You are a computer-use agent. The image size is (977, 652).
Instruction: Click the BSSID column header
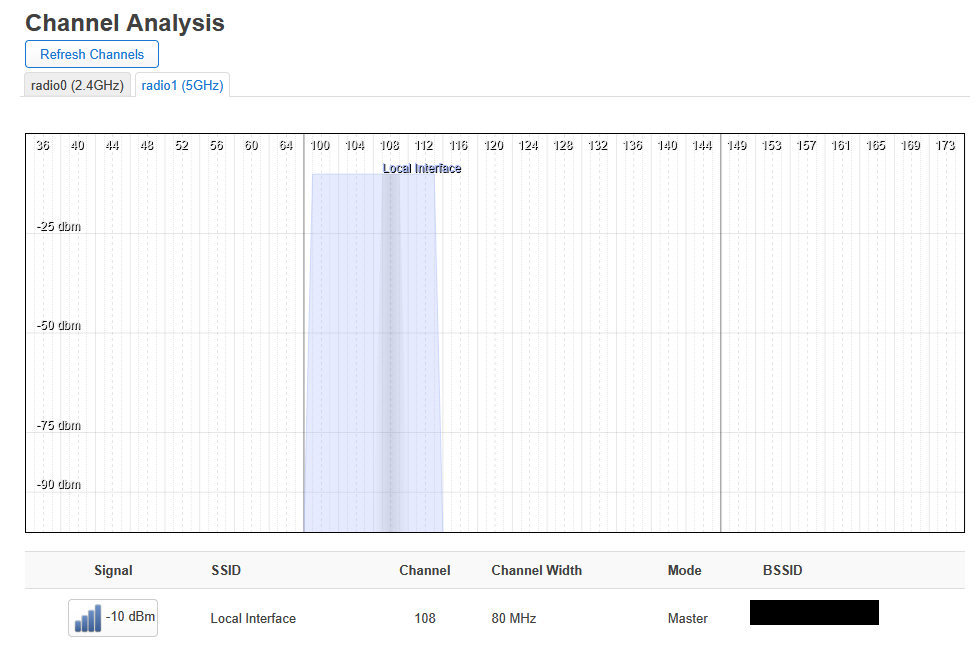(x=782, y=570)
